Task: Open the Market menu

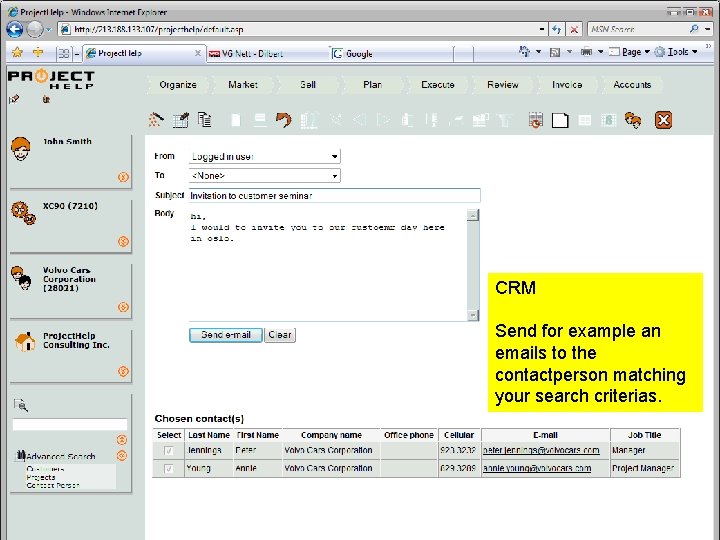Action: (243, 85)
